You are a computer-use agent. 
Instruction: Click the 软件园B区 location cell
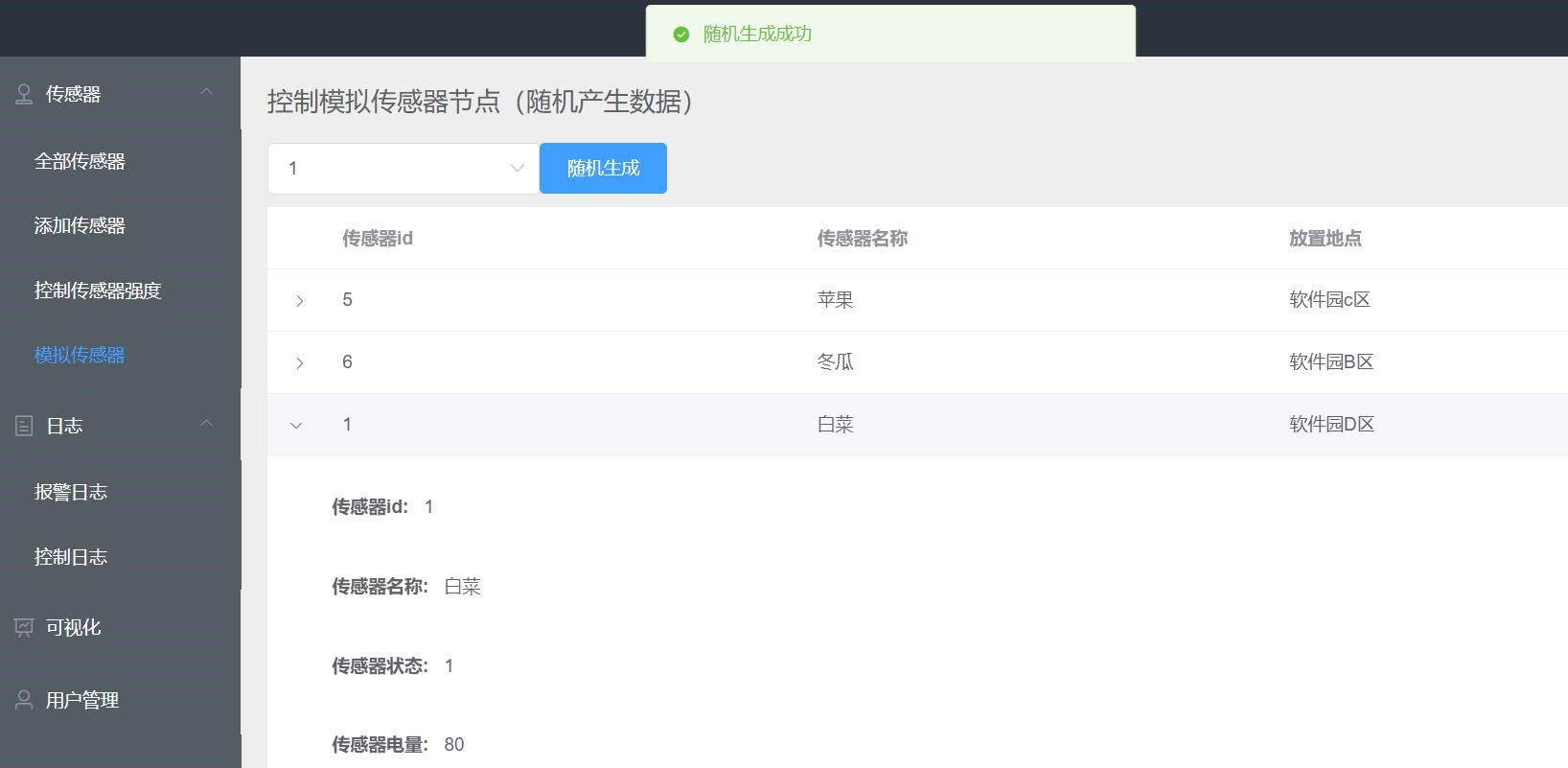coord(1331,361)
